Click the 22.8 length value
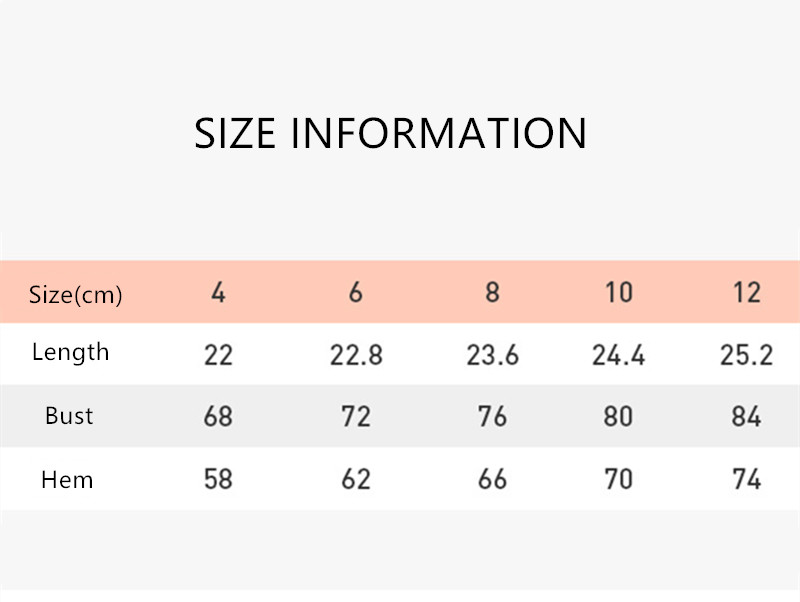The width and height of the screenshot is (800, 602). click(356, 355)
